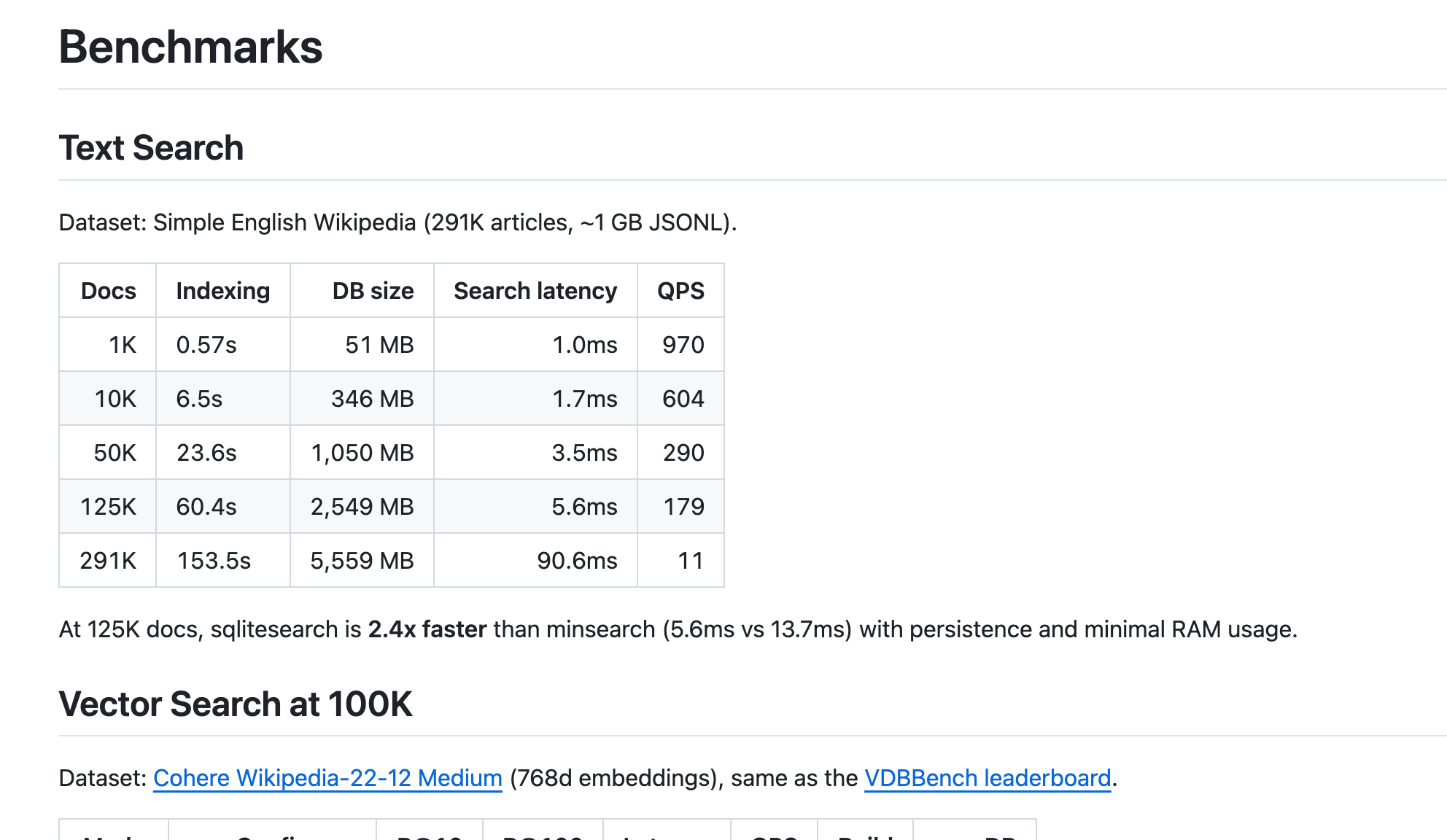Click the bold 2.4x faster text
The image size is (1447, 840).
pyautogui.click(x=427, y=629)
